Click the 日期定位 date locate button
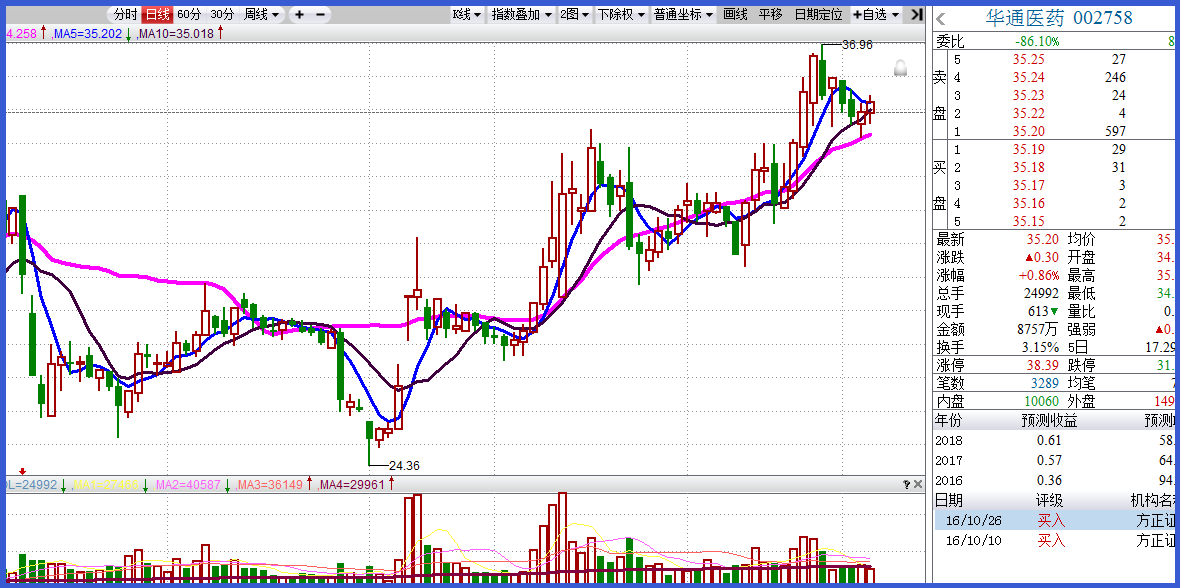Screen dimensions: 1180x588 tap(818, 14)
